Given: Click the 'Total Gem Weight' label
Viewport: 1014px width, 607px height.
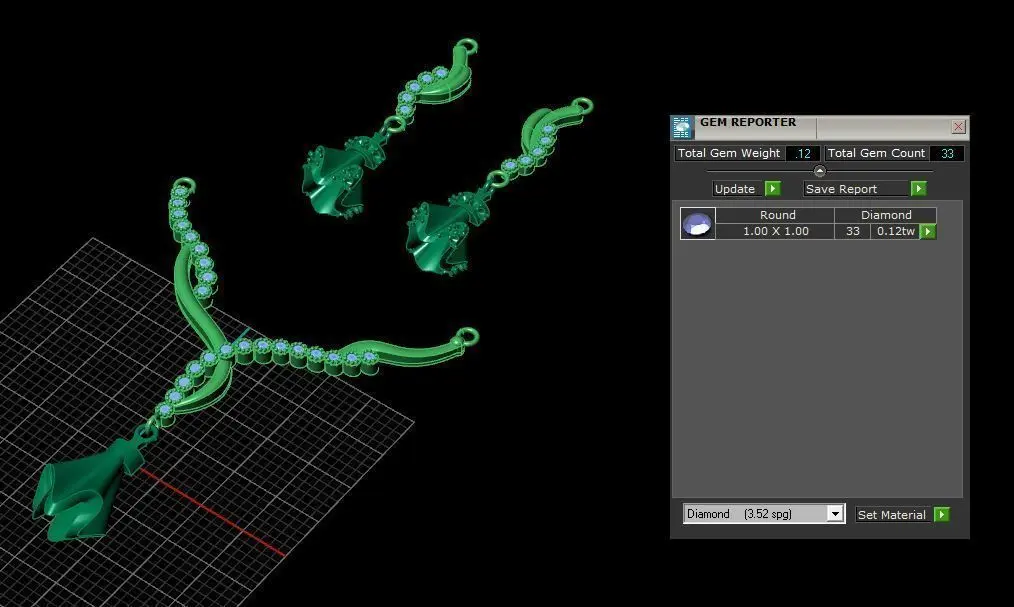Looking at the screenshot, I should [x=729, y=153].
